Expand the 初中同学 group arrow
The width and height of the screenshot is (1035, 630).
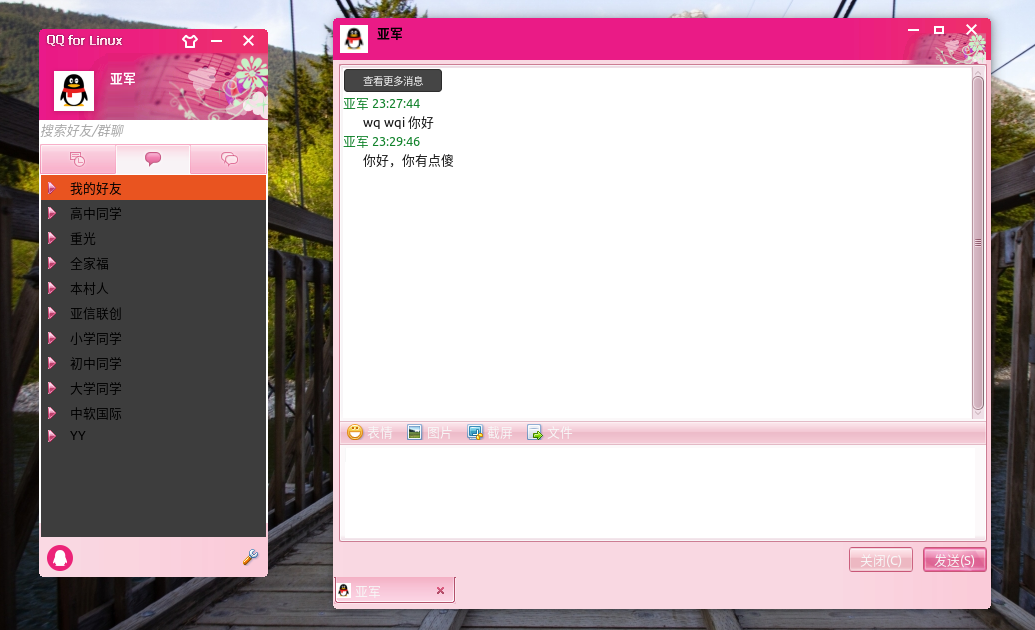(52, 363)
